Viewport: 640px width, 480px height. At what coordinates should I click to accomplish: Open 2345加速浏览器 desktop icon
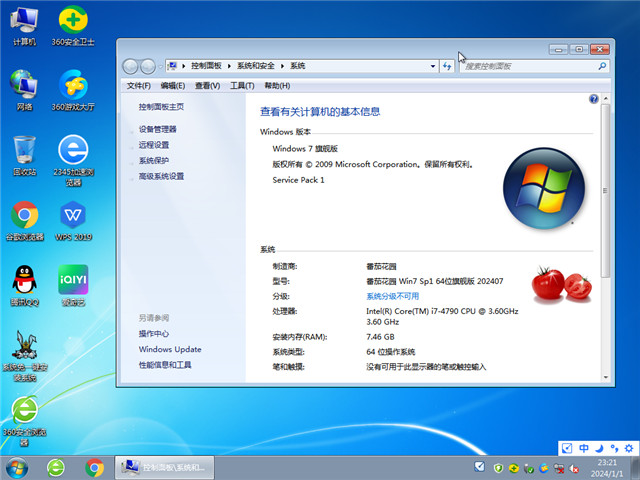[73, 160]
